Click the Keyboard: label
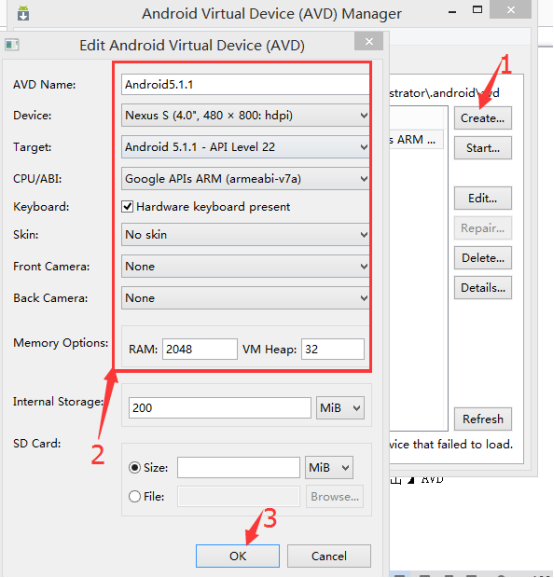This screenshot has height=578, width=554. pyautogui.click(x=41, y=207)
